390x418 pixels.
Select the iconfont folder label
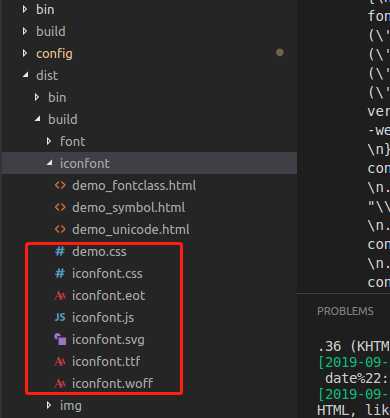(85, 163)
